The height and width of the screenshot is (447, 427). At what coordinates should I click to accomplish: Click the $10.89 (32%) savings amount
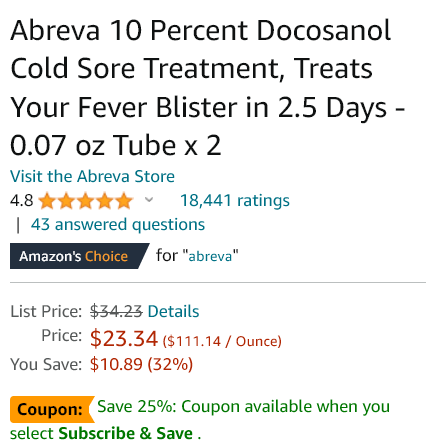click(141, 364)
